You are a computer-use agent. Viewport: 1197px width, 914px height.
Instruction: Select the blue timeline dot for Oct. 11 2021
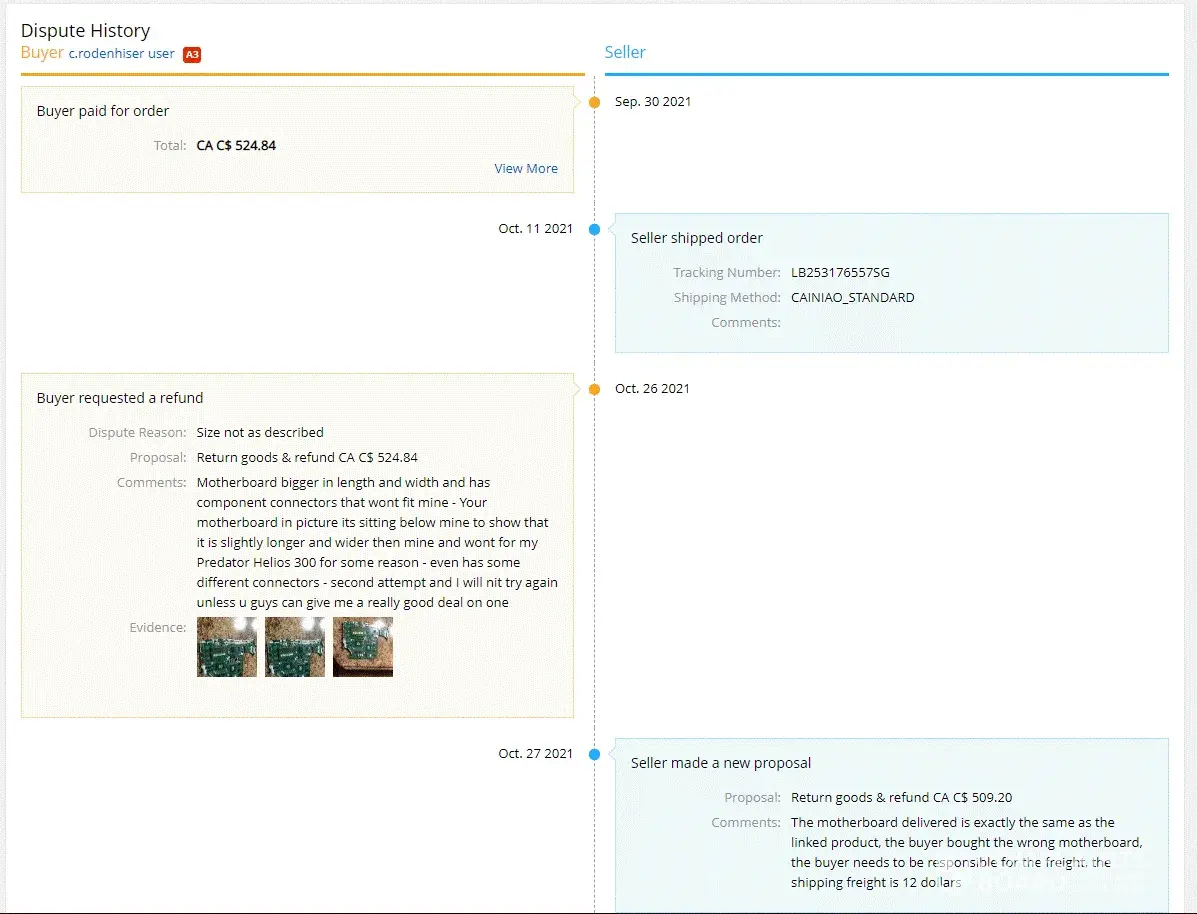pos(594,229)
